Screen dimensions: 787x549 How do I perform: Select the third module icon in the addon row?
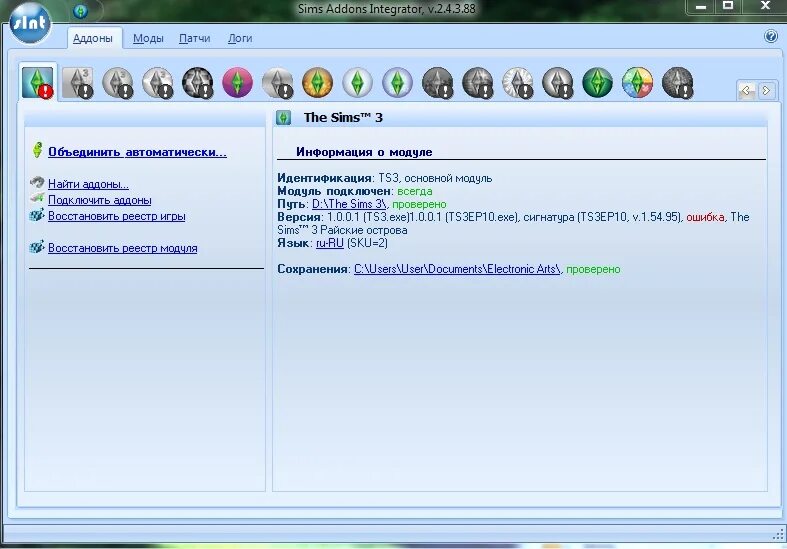click(117, 82)
